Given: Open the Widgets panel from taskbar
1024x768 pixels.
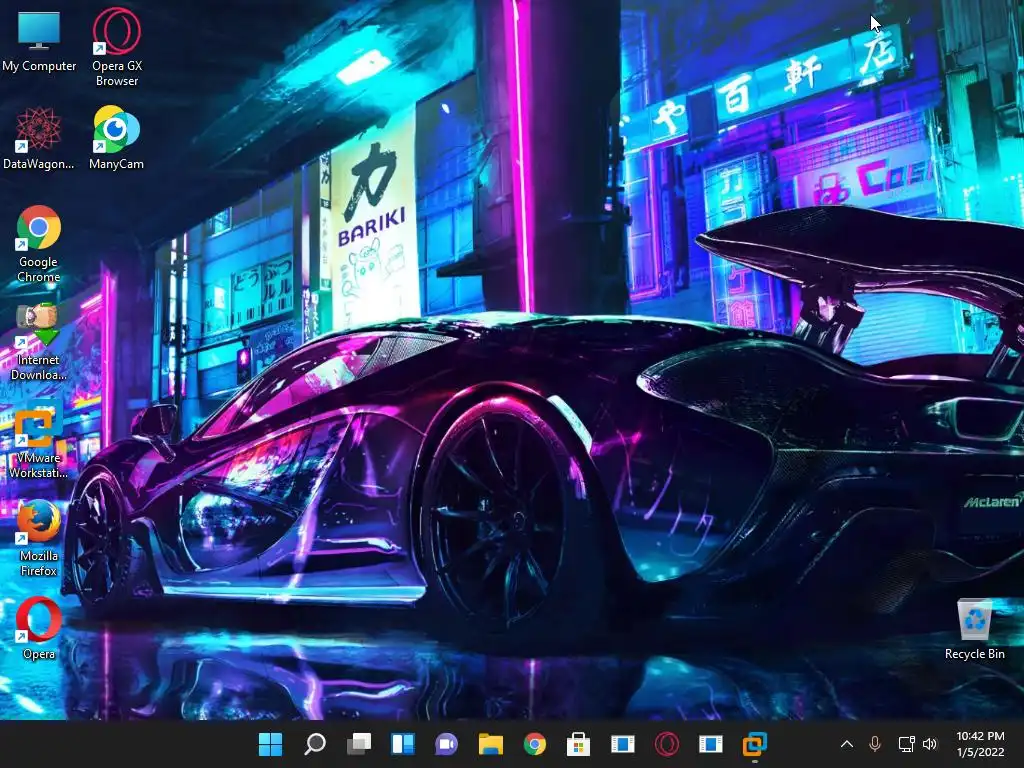Looking at the screenshot, I should [403, 744].
